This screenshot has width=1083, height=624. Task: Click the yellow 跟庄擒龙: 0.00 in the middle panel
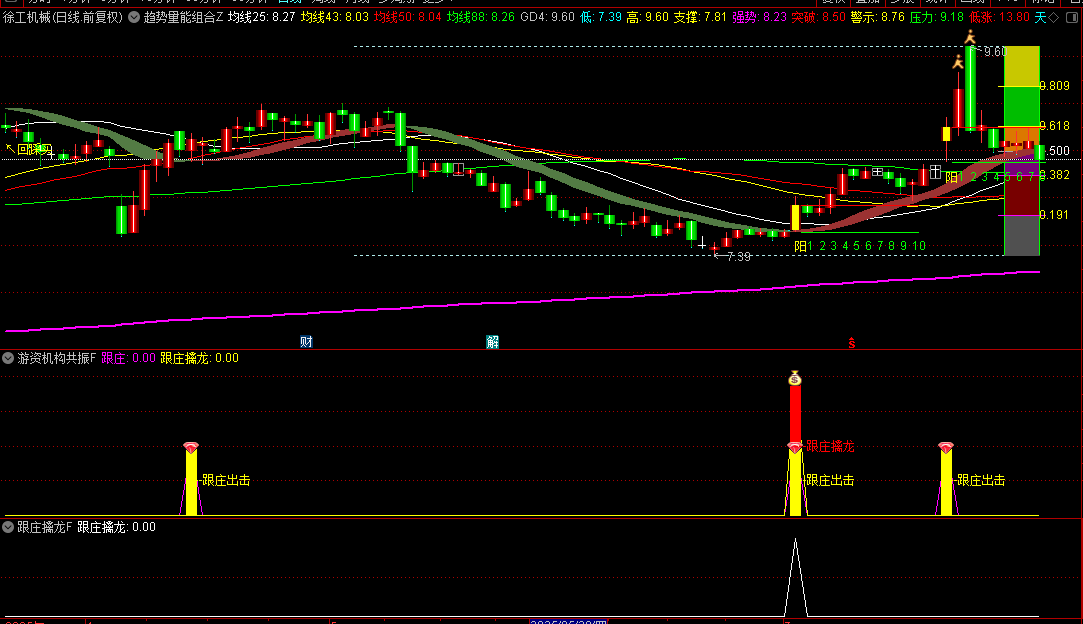click(200, 358)
